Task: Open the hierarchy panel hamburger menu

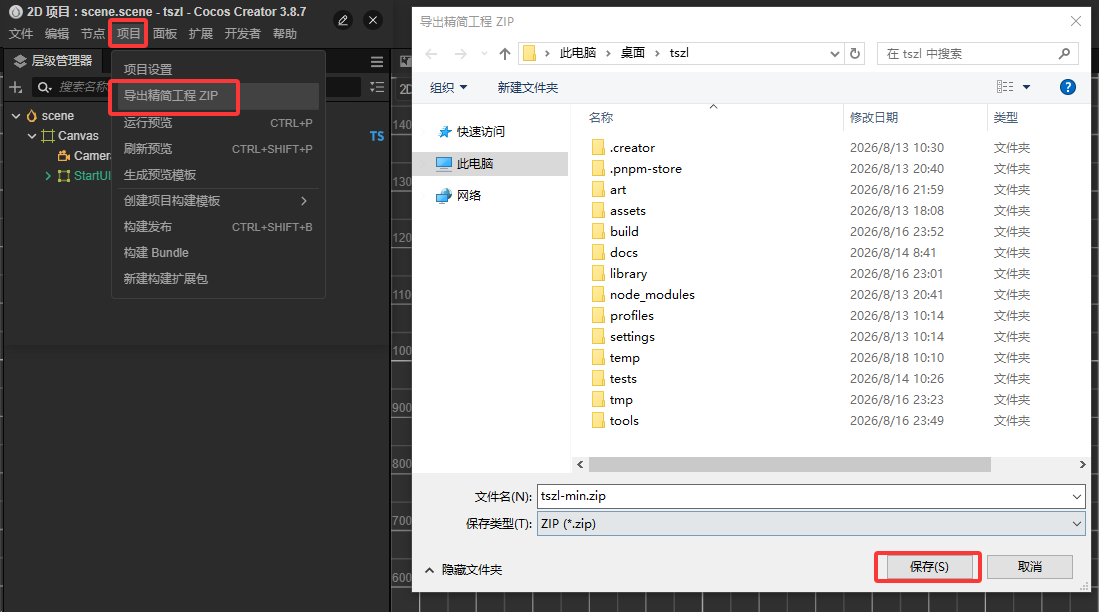Action: point(377,62)
